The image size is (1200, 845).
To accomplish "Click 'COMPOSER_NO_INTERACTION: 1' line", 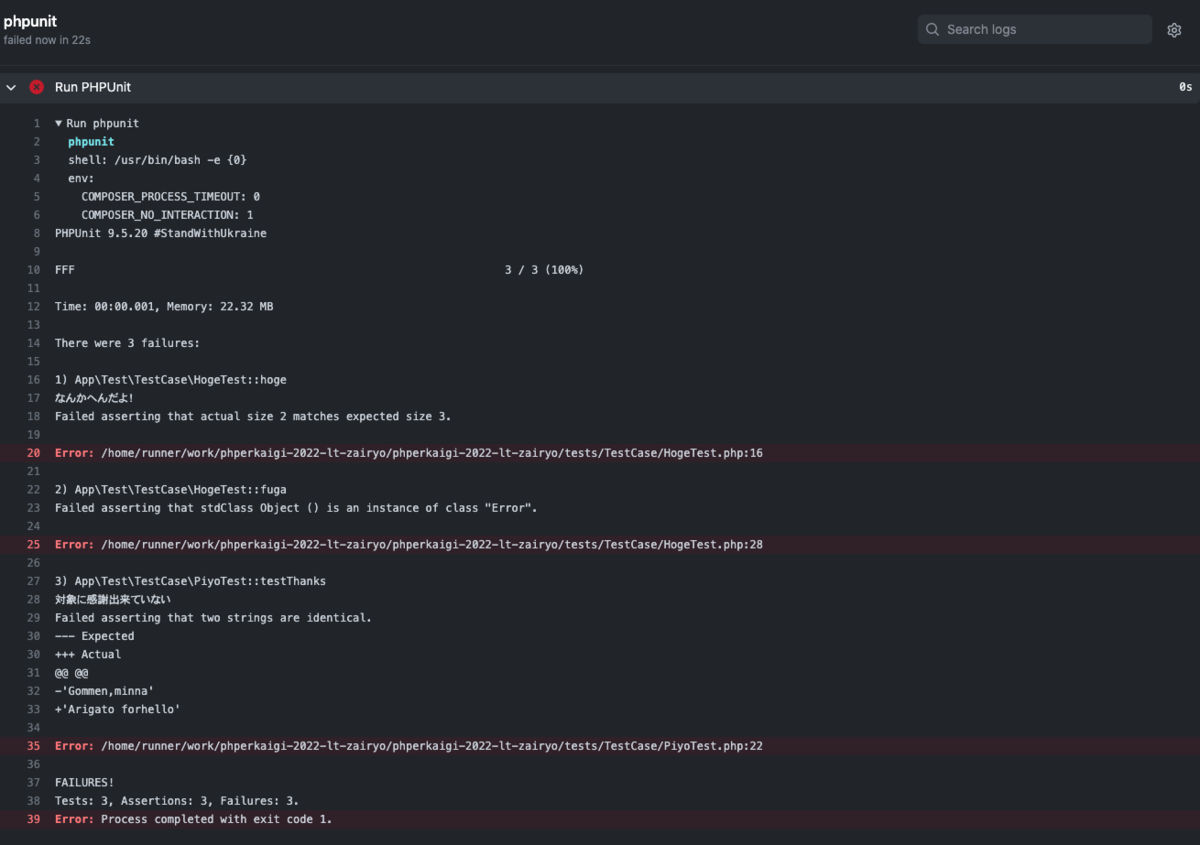I will coord(167,215).
